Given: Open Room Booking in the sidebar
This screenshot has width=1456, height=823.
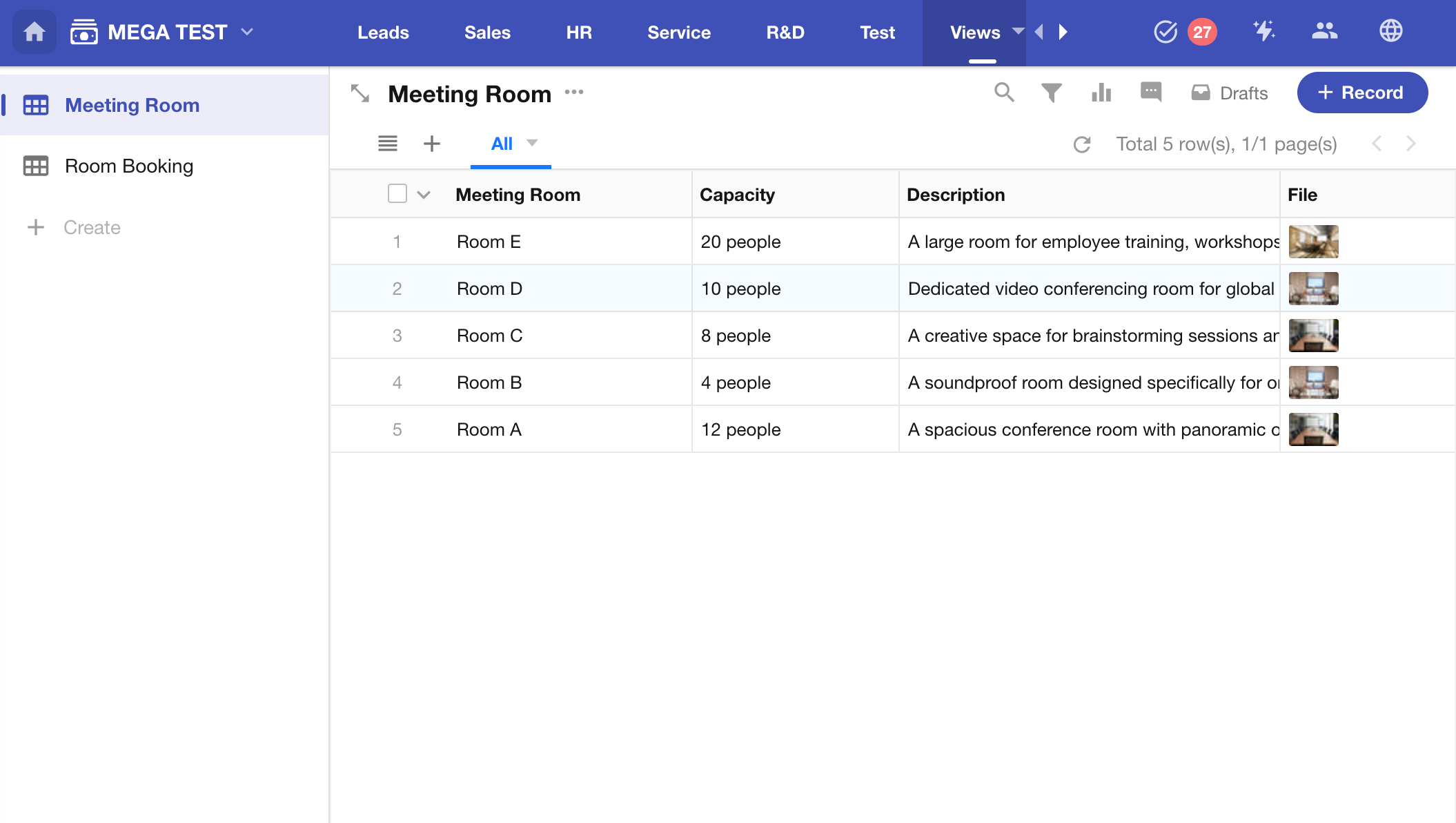Looking at the screenshot, I should [x=129, y=166].
